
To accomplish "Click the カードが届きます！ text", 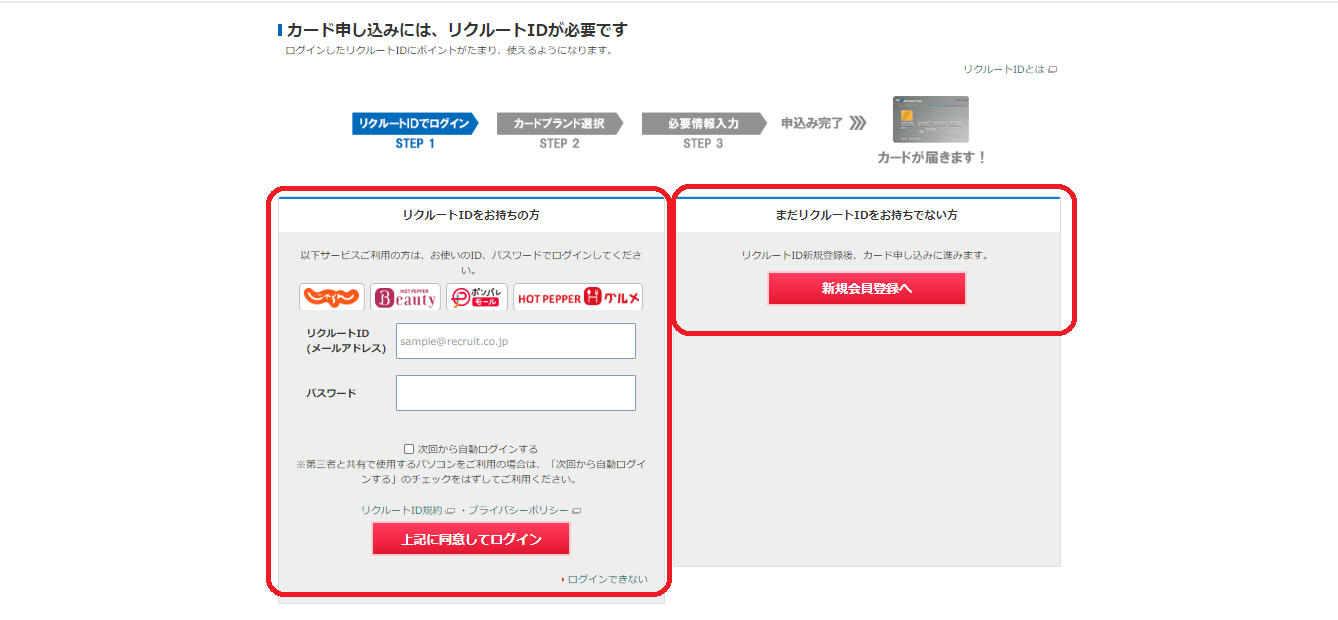I will [x=932, y=158].
